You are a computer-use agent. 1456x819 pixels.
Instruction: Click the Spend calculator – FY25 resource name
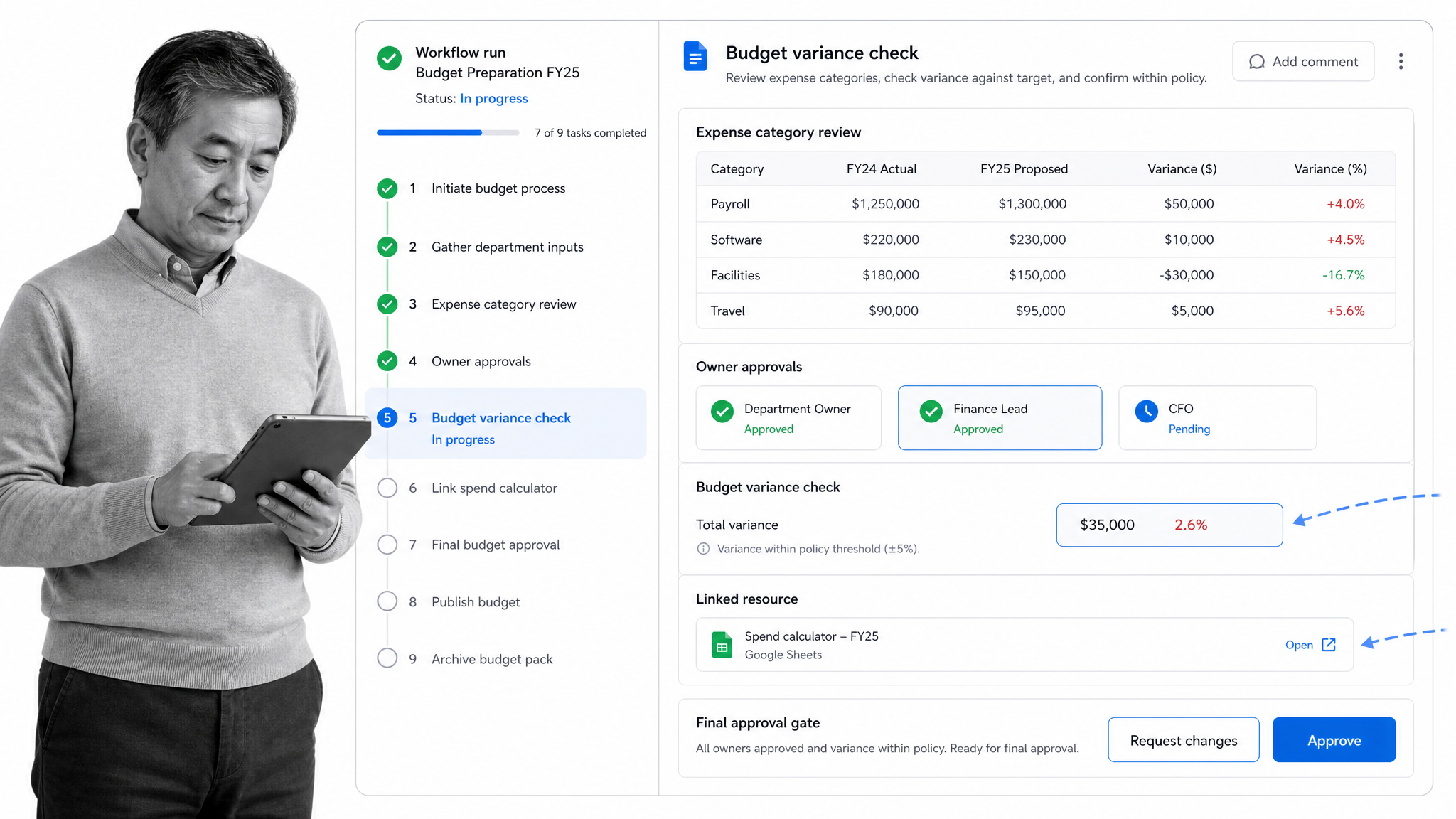pos(811,636)
